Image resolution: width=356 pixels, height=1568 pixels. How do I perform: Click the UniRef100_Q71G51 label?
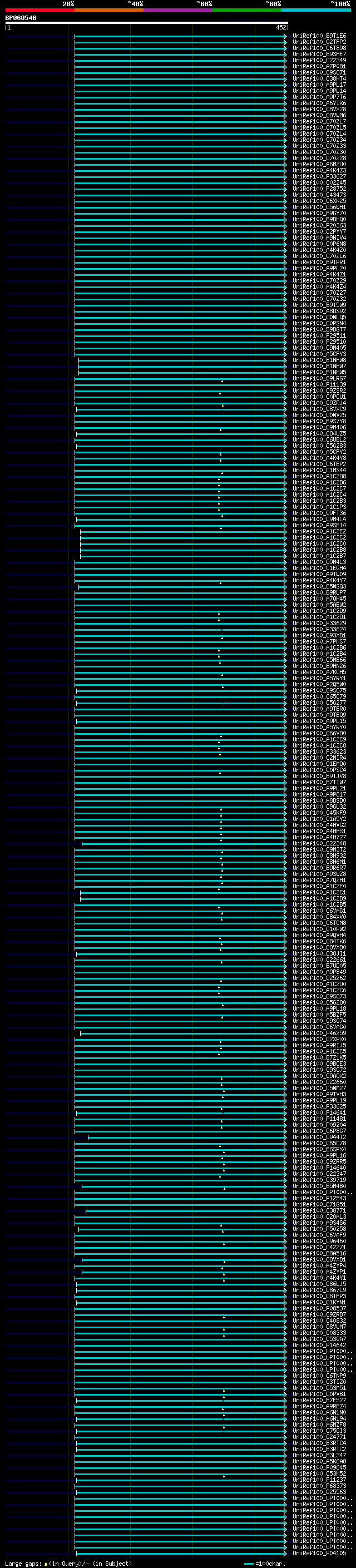tap(319, 1204)
